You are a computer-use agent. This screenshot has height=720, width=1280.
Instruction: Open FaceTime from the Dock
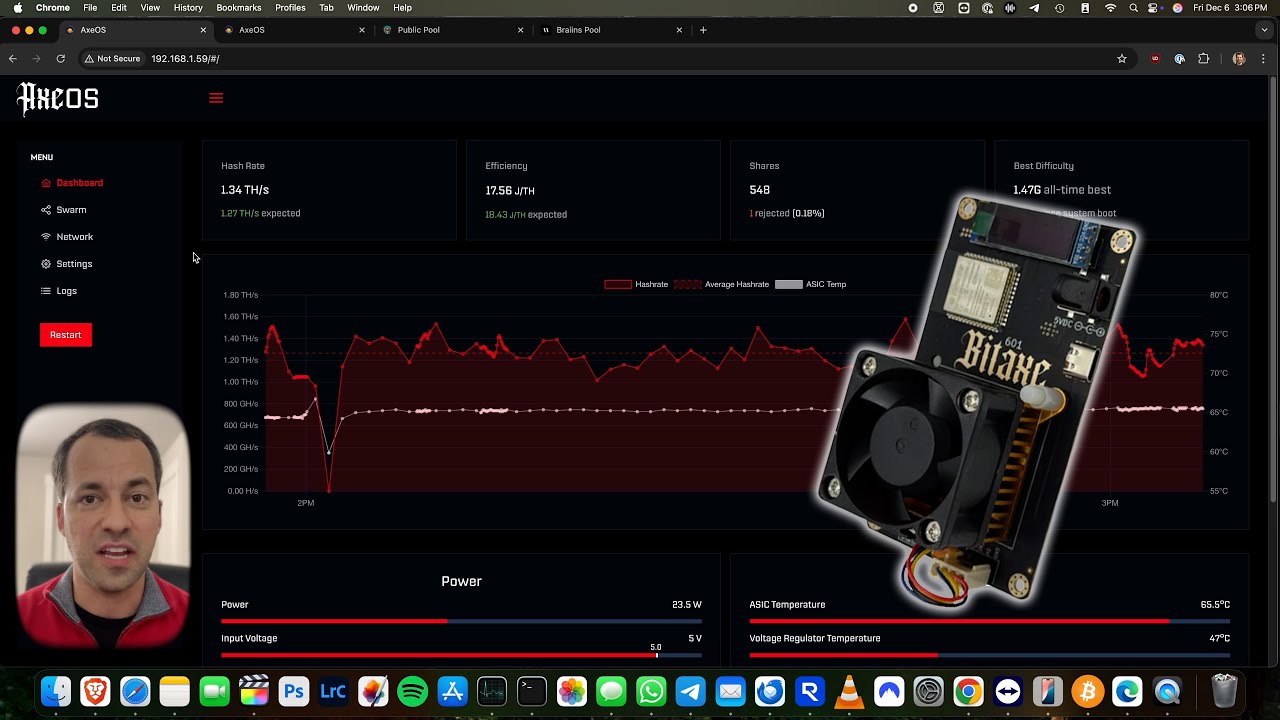[x=214, y=691]
